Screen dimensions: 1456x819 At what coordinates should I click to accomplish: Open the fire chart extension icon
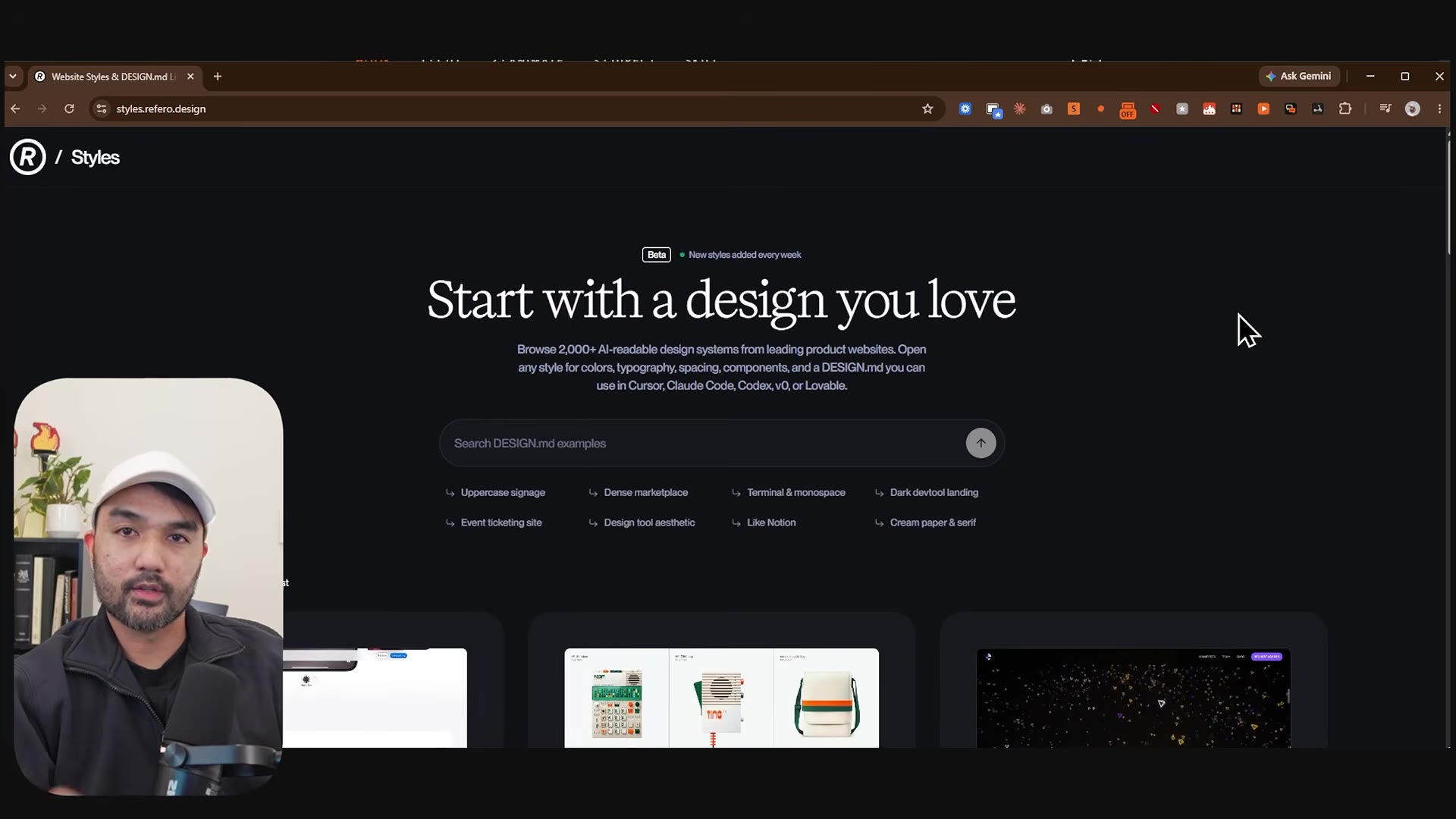tap(1209, 108)
